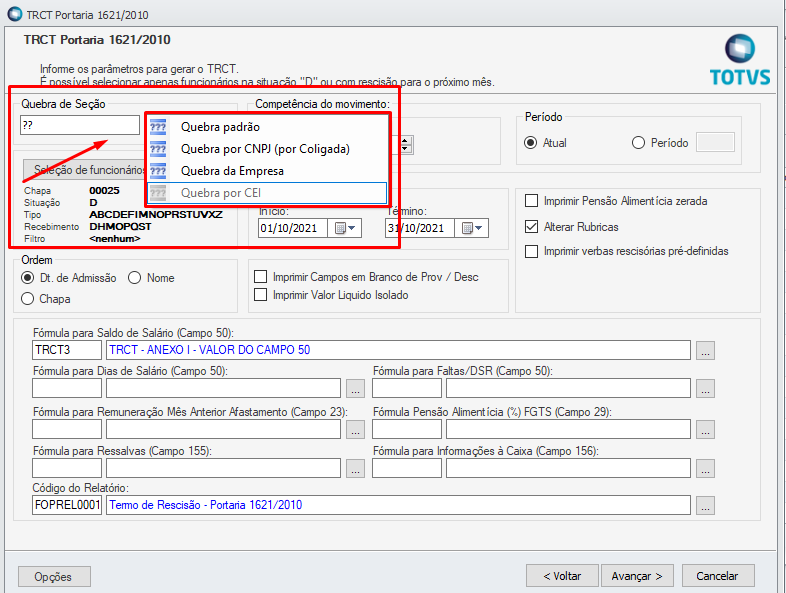The width and height of the screenshot is (786, 593).
Task: Click the FOPREL0001 report code field
Action: click(x=67, y=505)
